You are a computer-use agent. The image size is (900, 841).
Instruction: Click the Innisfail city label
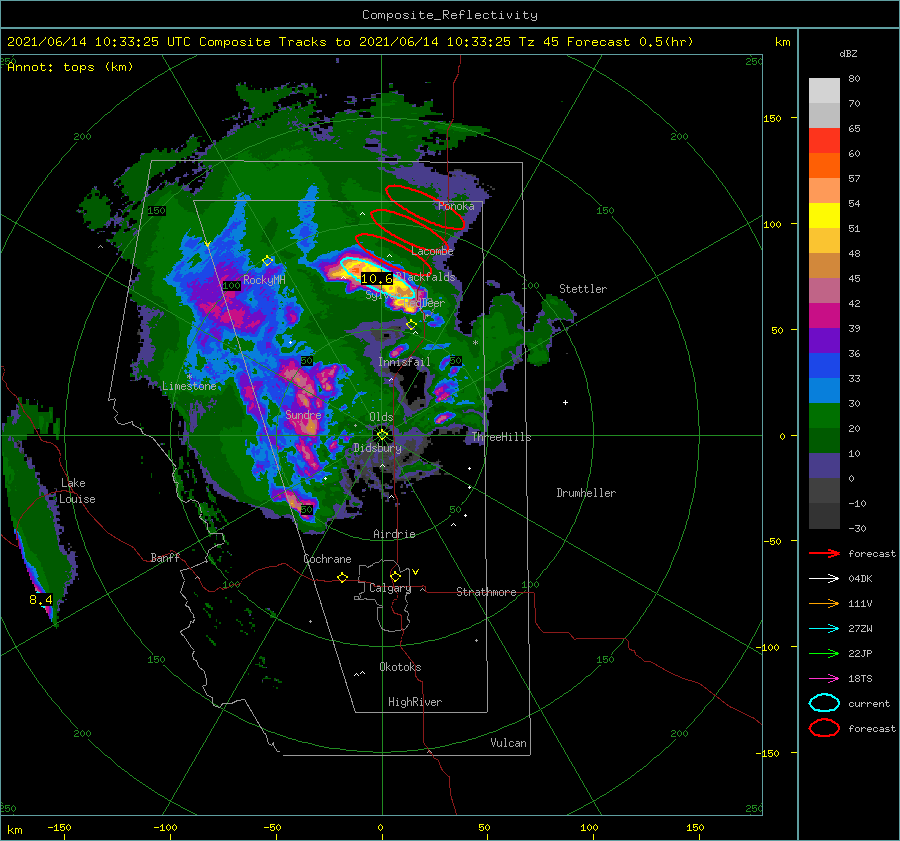point(404,362)
